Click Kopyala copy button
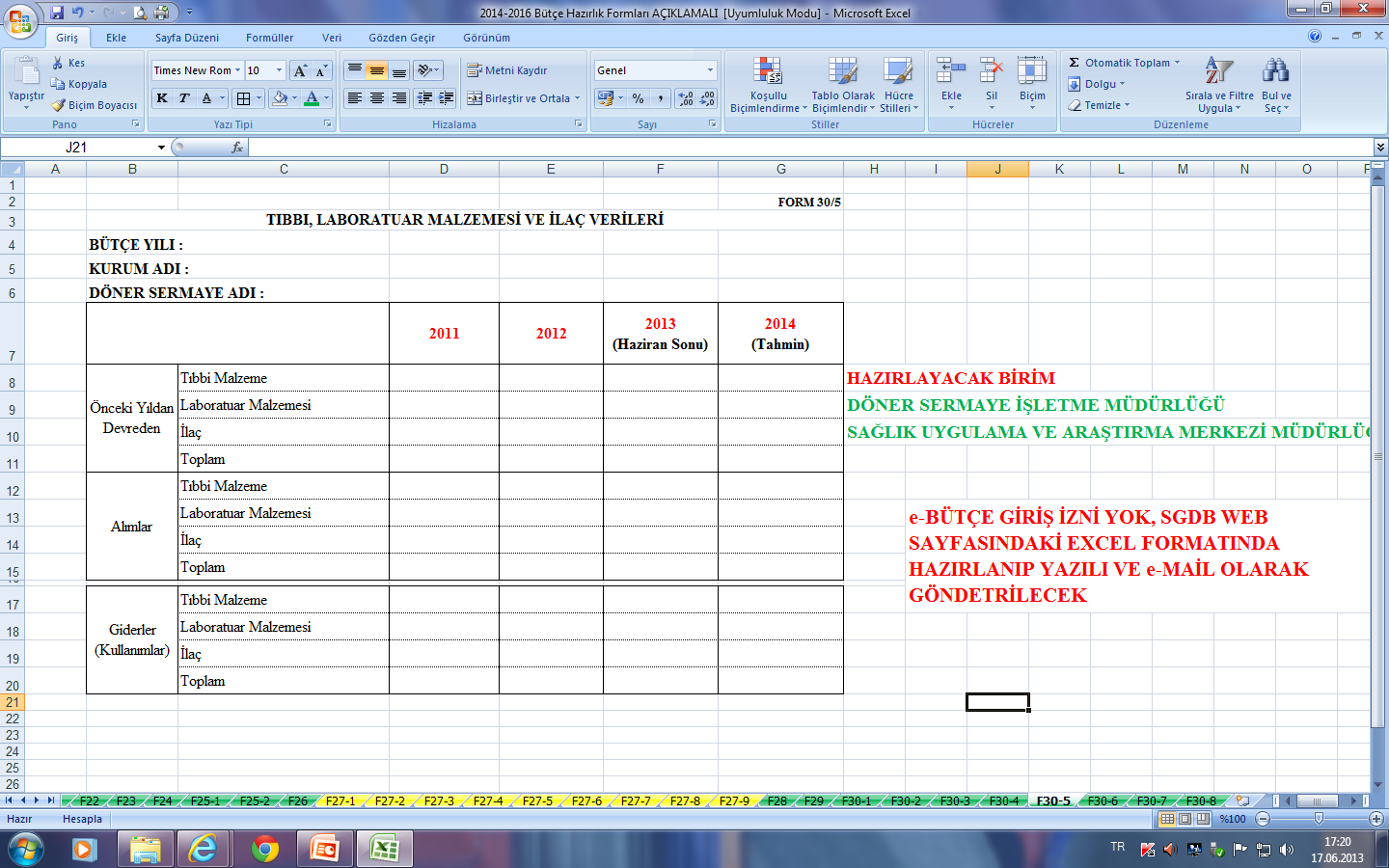The image size is (1389, 868). [79, 84]
